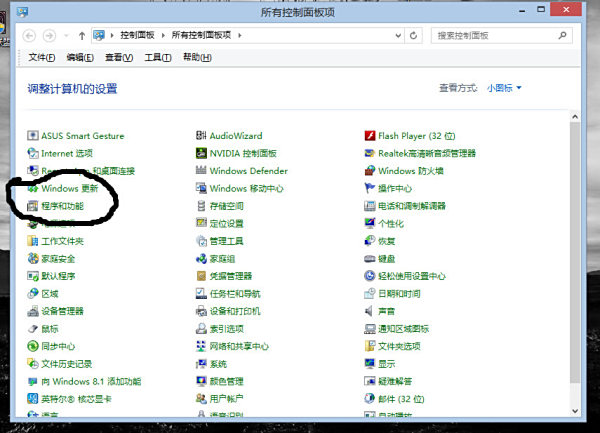Image resolution: width=600 pixels, height=433 pixels.
Task: Open the 编辑(E) menu
Action: click(80, 57)
